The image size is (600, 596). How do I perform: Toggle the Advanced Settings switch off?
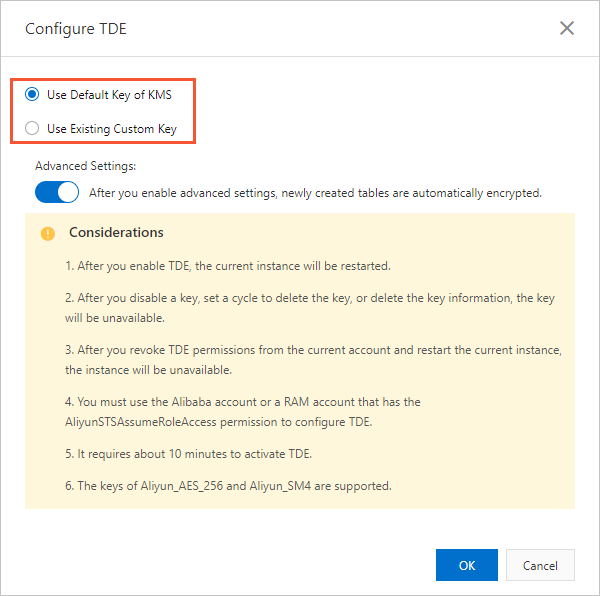pyautogui.click(x=57, y=192)
